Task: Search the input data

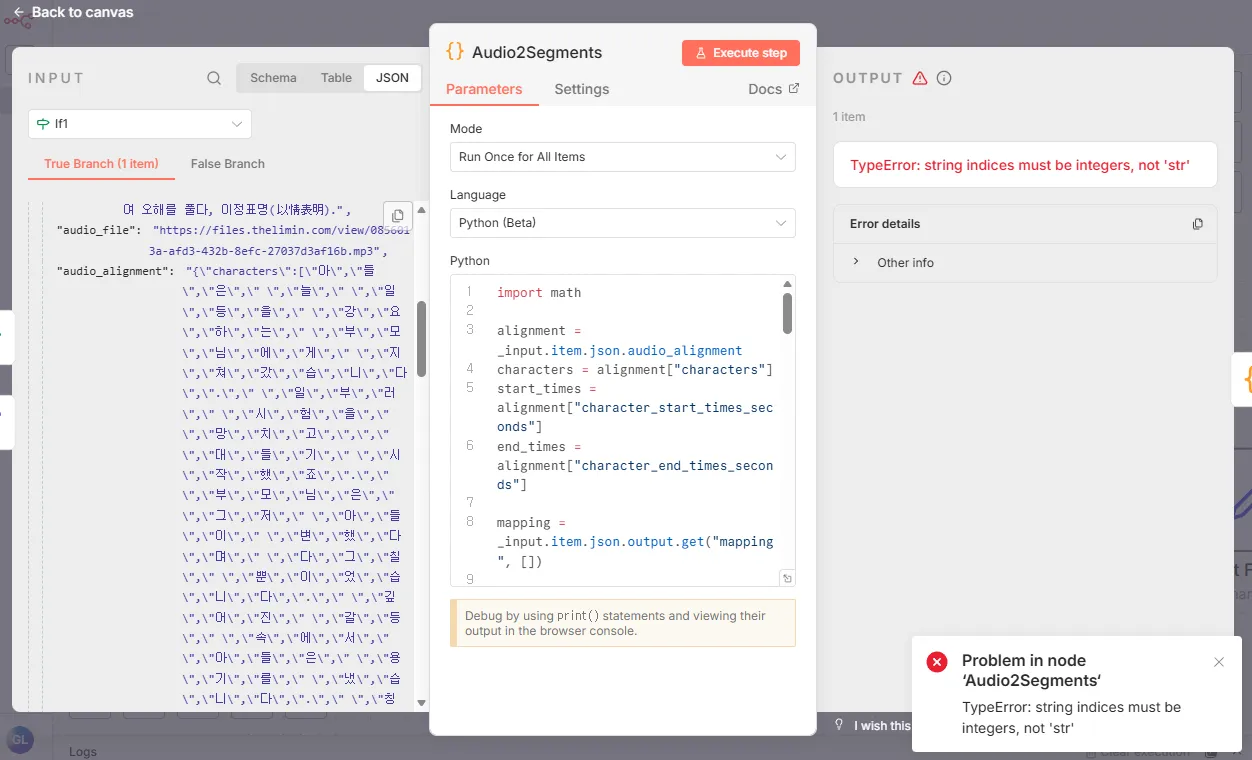Action: [214, 78]
